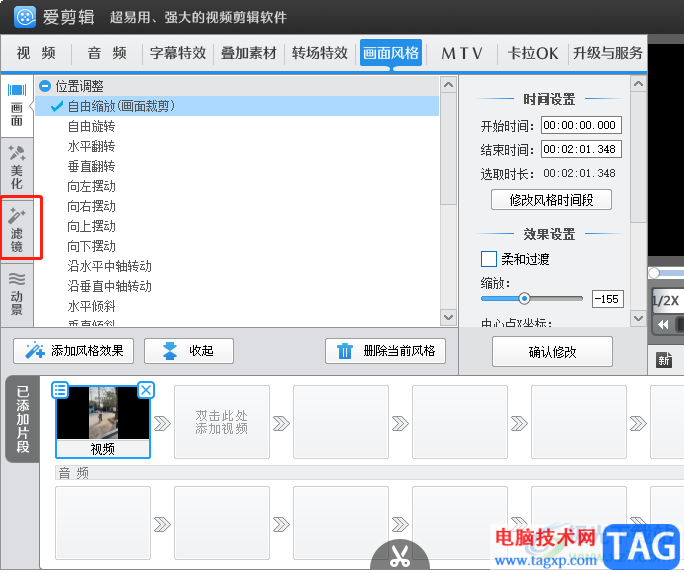Click 删除当前风格 button
Screen dimensions: 684x573
tap(385, 351)
